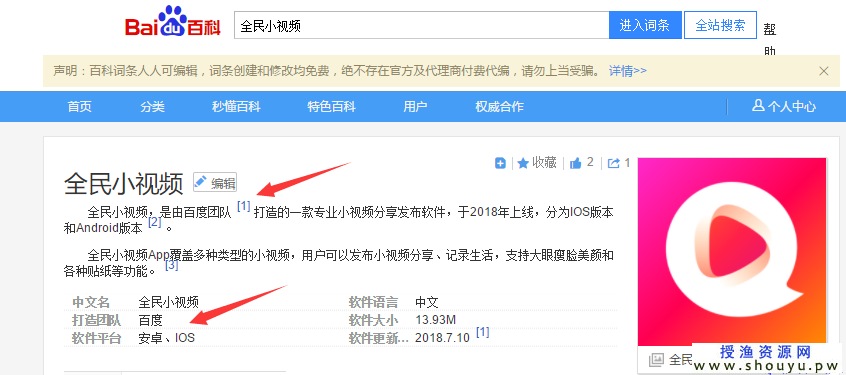Click the Baidu Baike logo
Image resolution: width=846 pixels, height=375 pixels.
[173, 22]
